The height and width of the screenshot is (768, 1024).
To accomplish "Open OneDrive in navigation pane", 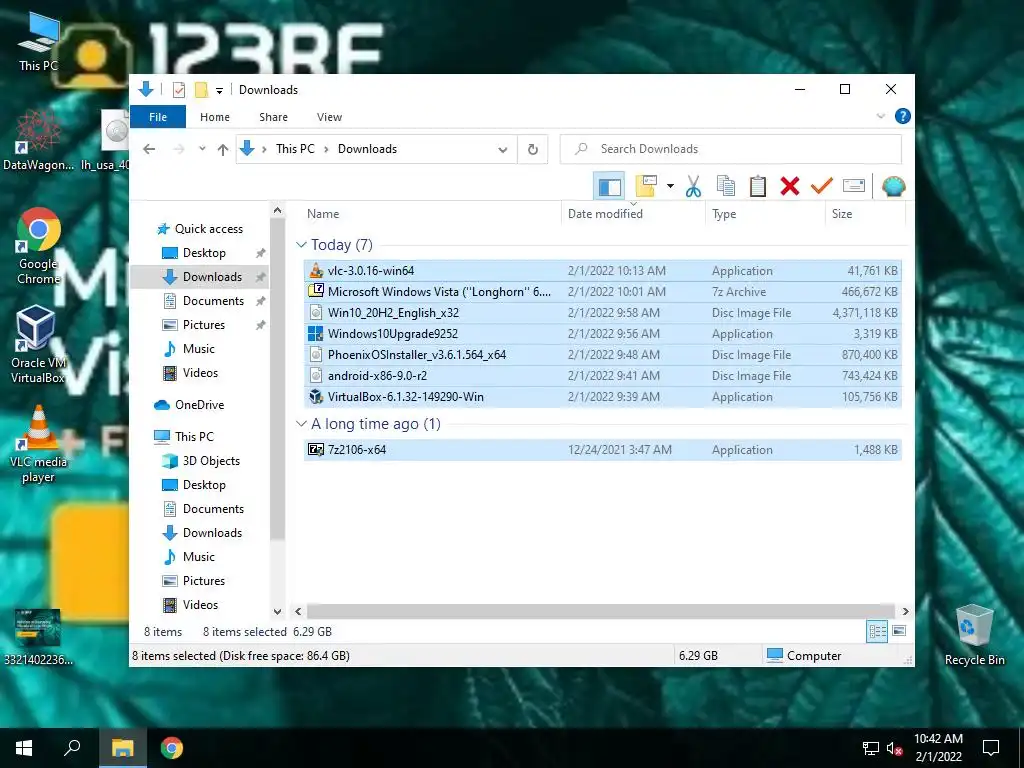I will coord(189,405).
